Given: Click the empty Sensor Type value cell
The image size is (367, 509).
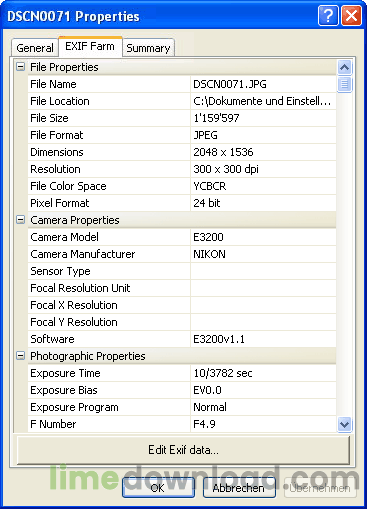Looking at the screenshot, I should coord(263,271).
